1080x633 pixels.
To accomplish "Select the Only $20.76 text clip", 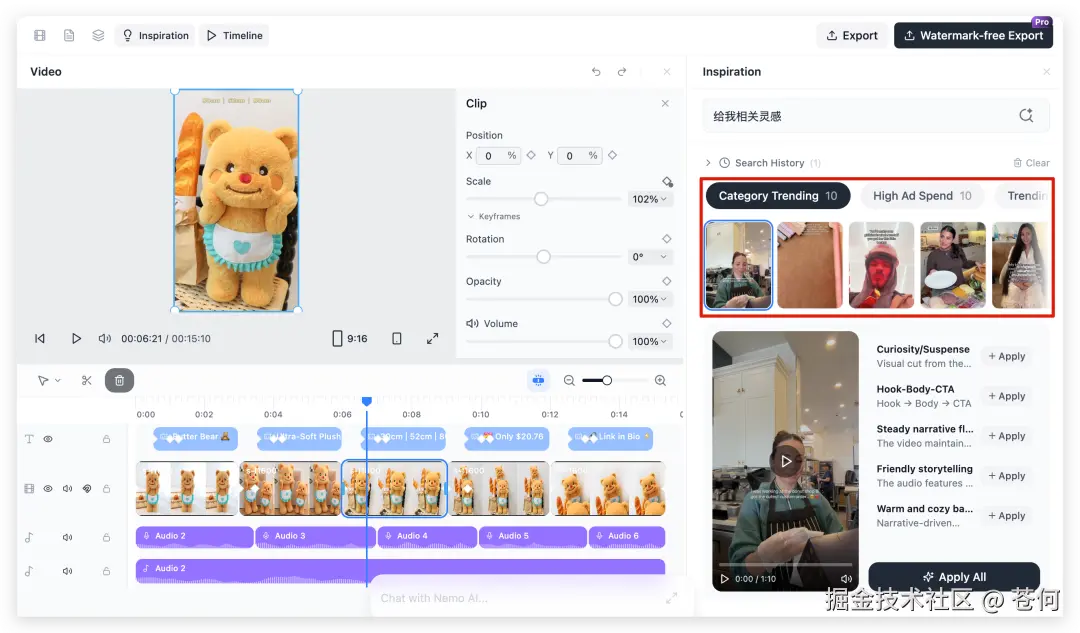I will [507, 437].
